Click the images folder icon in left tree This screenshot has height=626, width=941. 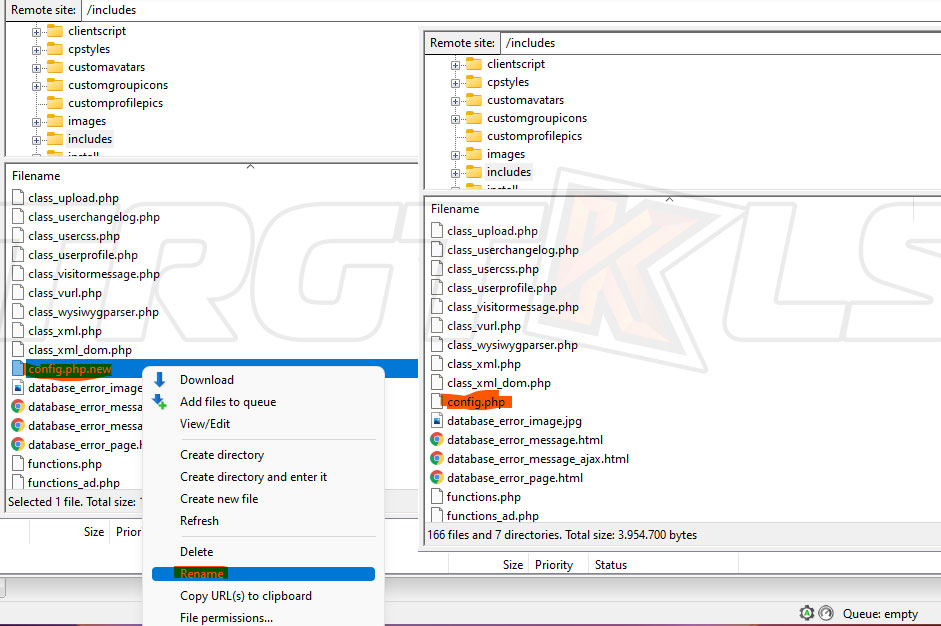tap(55, 121)
